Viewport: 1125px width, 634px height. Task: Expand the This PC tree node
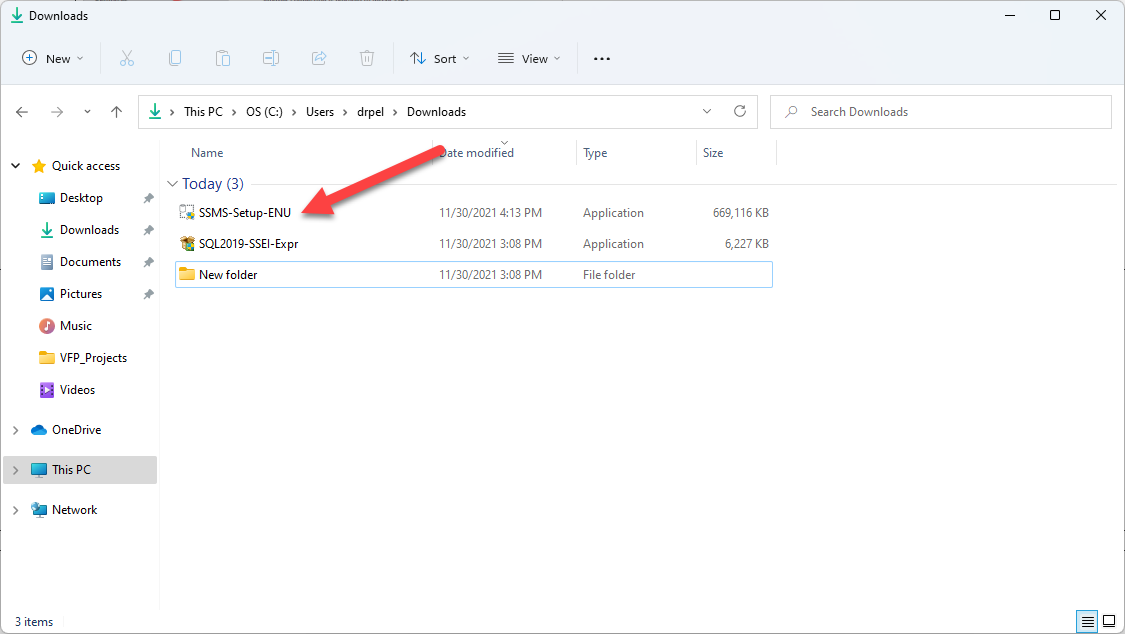tap(15, 470)
